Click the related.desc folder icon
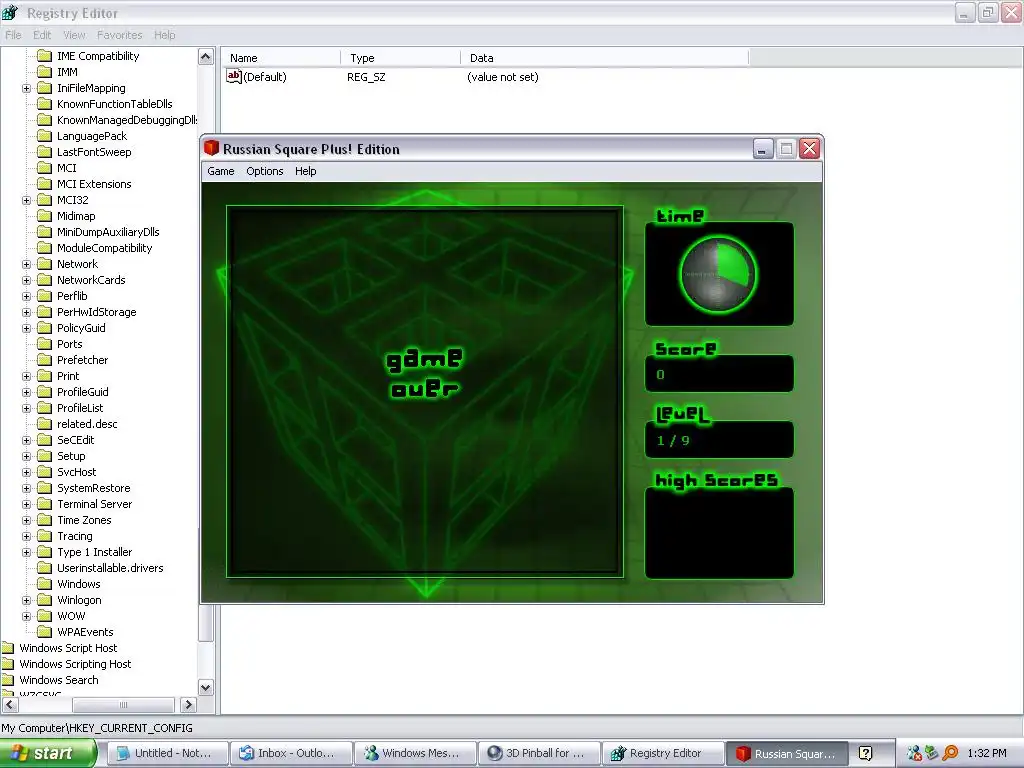1024x768 pixels. click(44, 424)
